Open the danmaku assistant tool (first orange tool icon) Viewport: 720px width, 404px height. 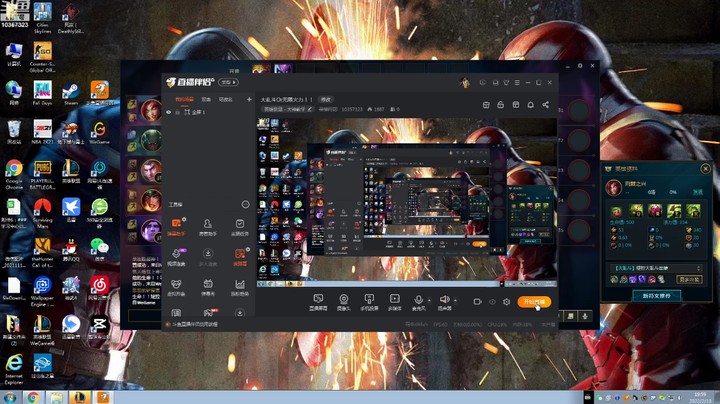176,227
